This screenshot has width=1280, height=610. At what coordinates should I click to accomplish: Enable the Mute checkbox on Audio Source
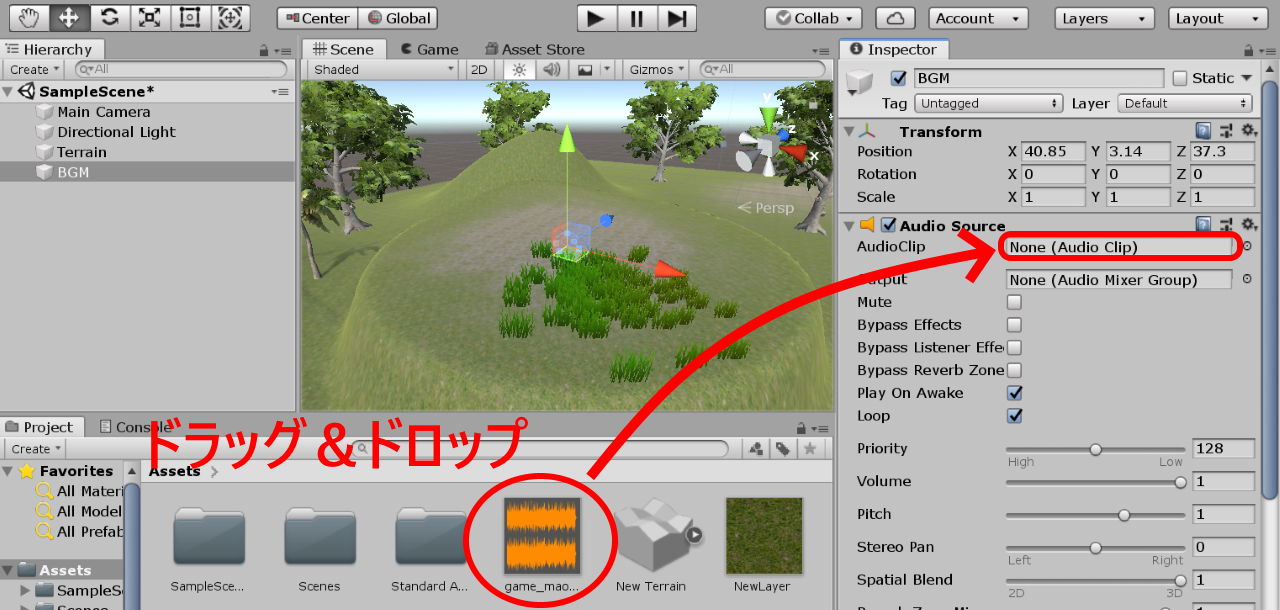point(1014,302)
